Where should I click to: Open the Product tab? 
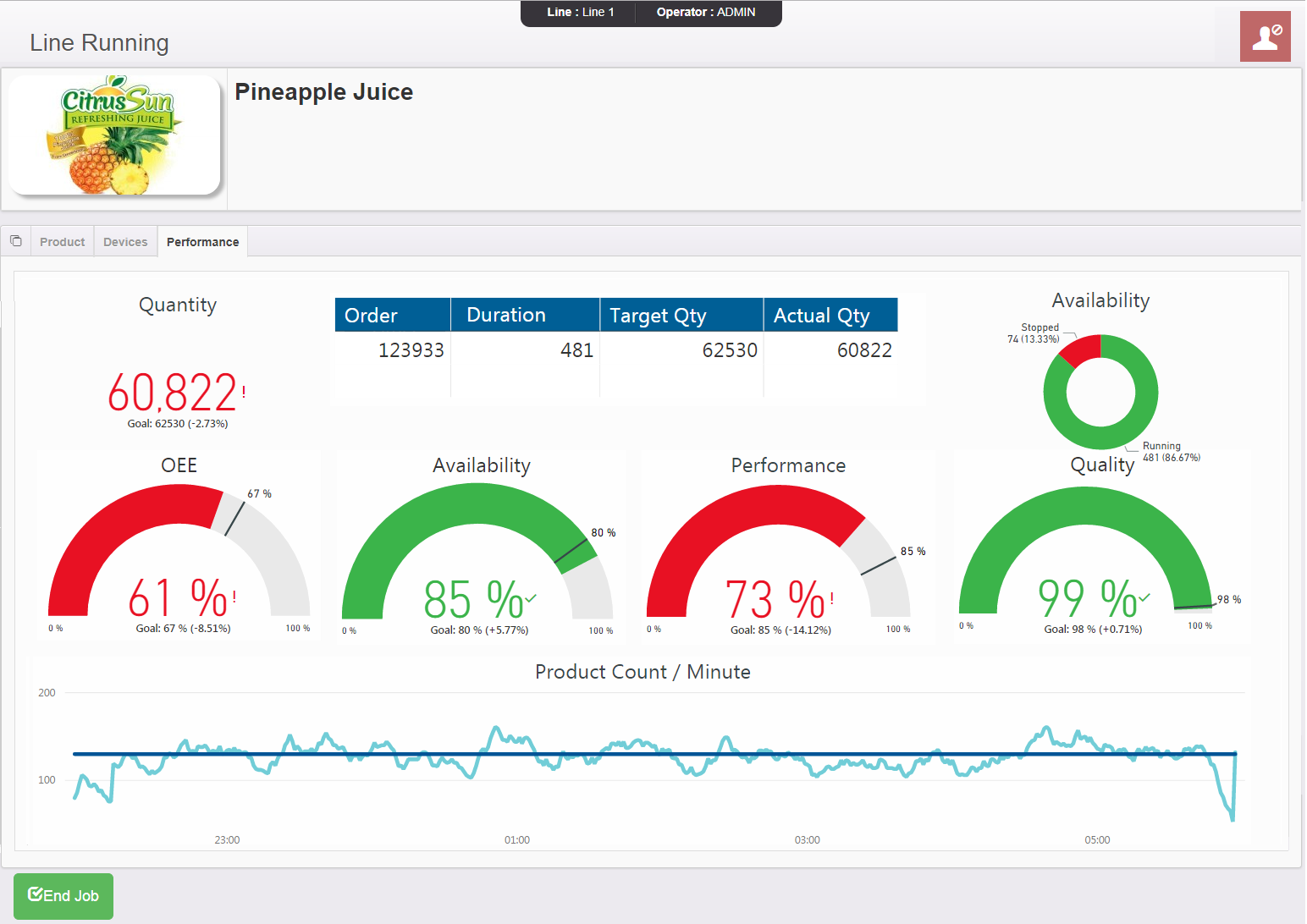(62, 242)
